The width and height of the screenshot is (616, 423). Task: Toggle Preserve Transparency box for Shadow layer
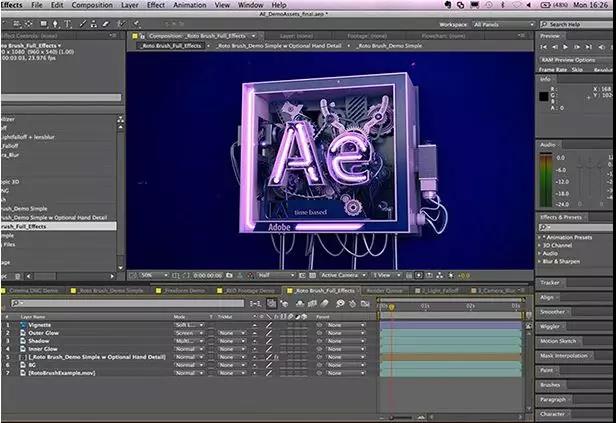211,341
